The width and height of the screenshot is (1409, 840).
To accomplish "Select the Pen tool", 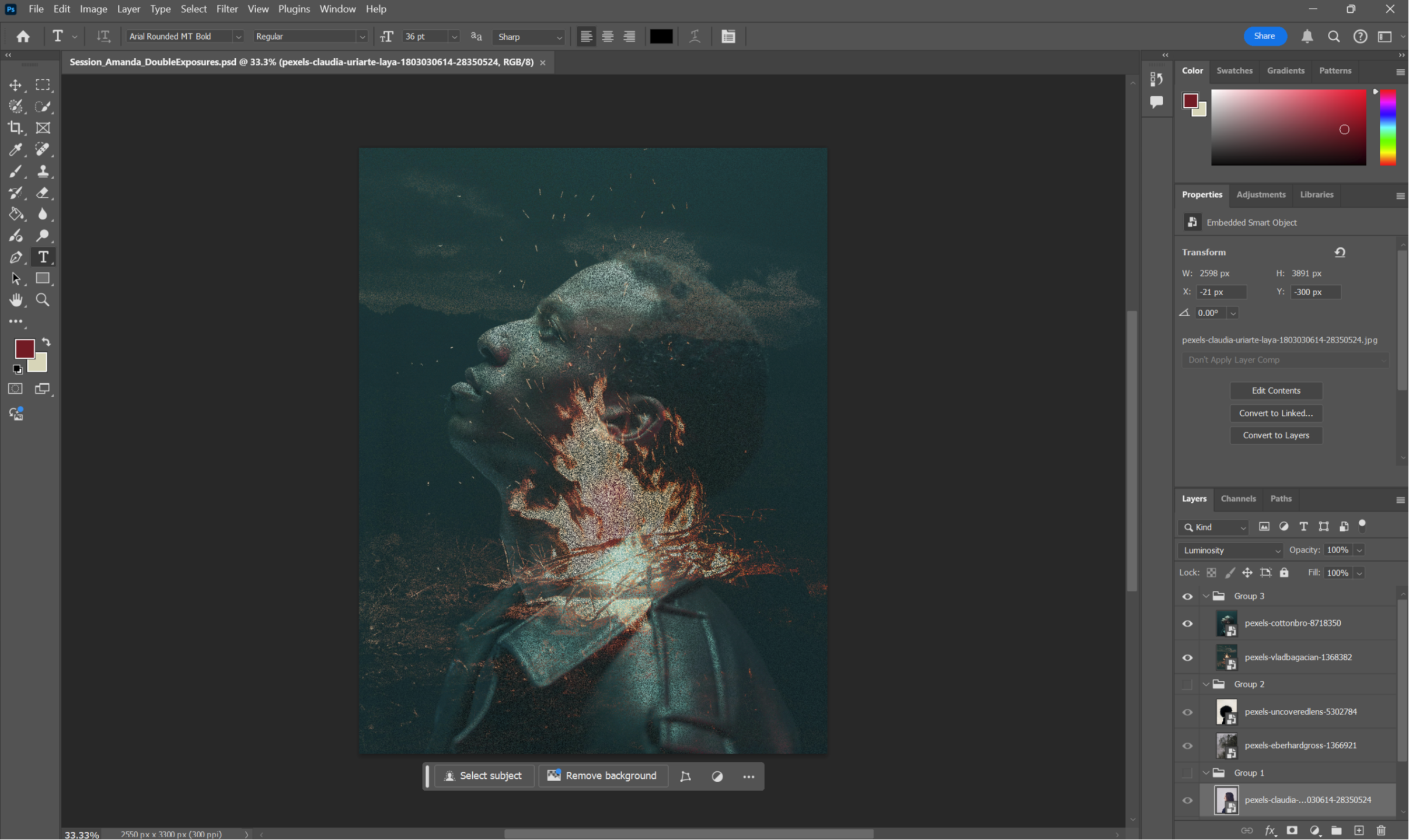I will pyautogui.click(x=16, y=257).
